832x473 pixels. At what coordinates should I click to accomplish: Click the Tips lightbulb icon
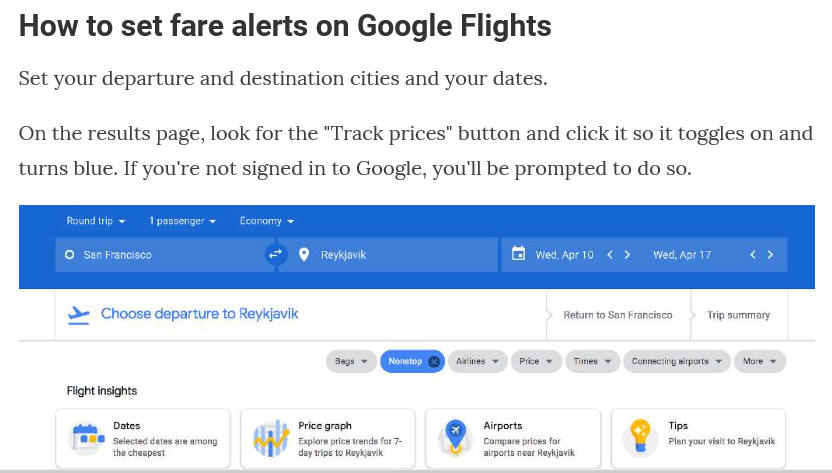640,436
